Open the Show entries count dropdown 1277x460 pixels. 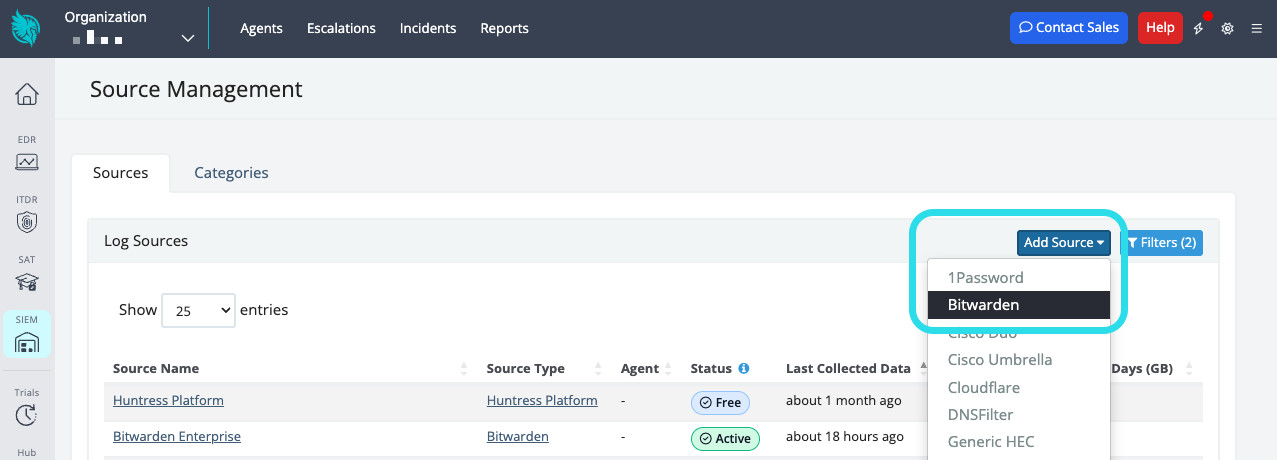[x=198, y=310]
